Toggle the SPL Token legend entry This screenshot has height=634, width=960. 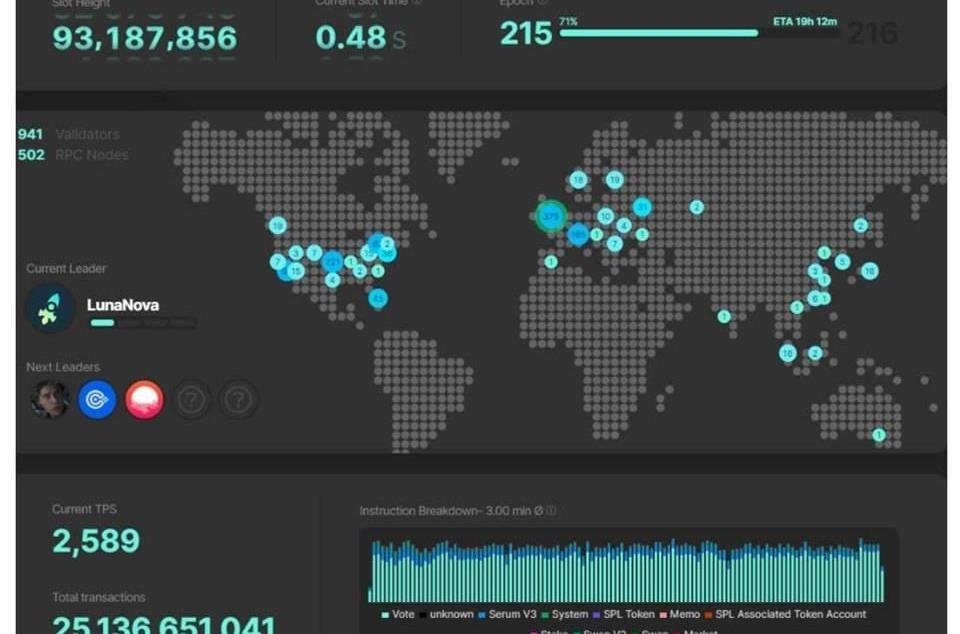click(620, 614)
